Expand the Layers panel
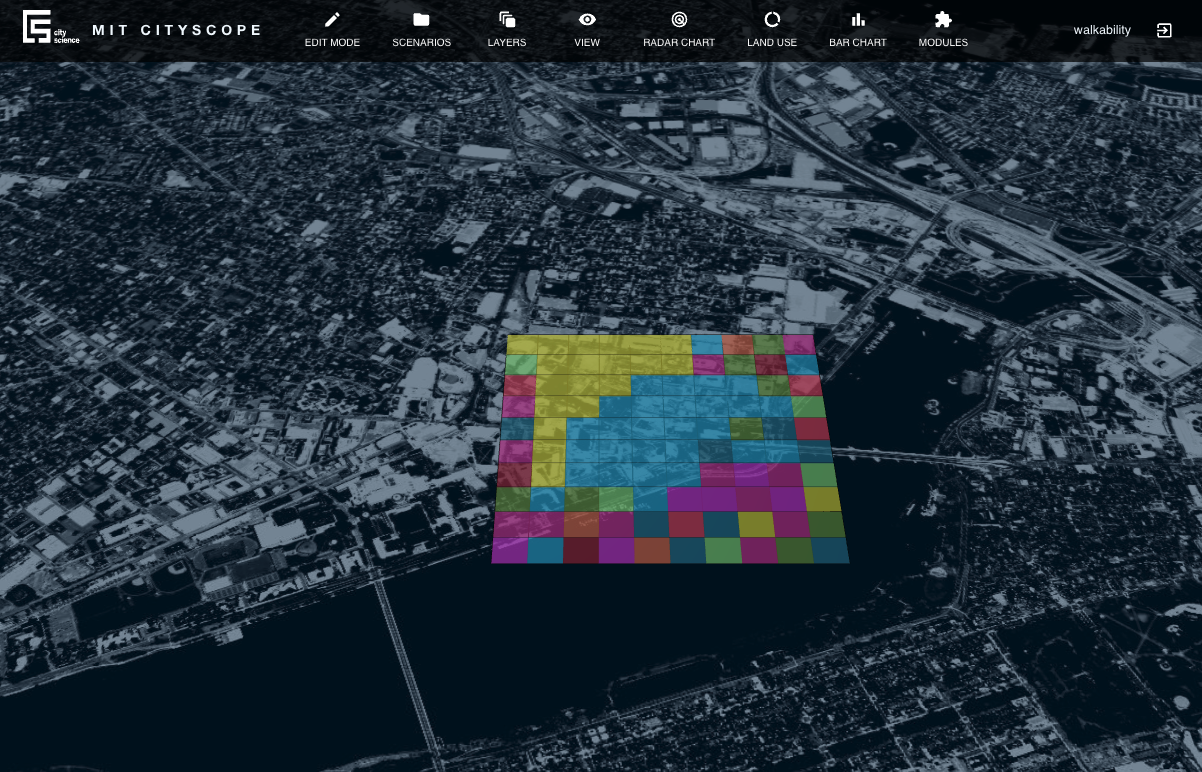Screen dimensions: 1202x772 506,18
